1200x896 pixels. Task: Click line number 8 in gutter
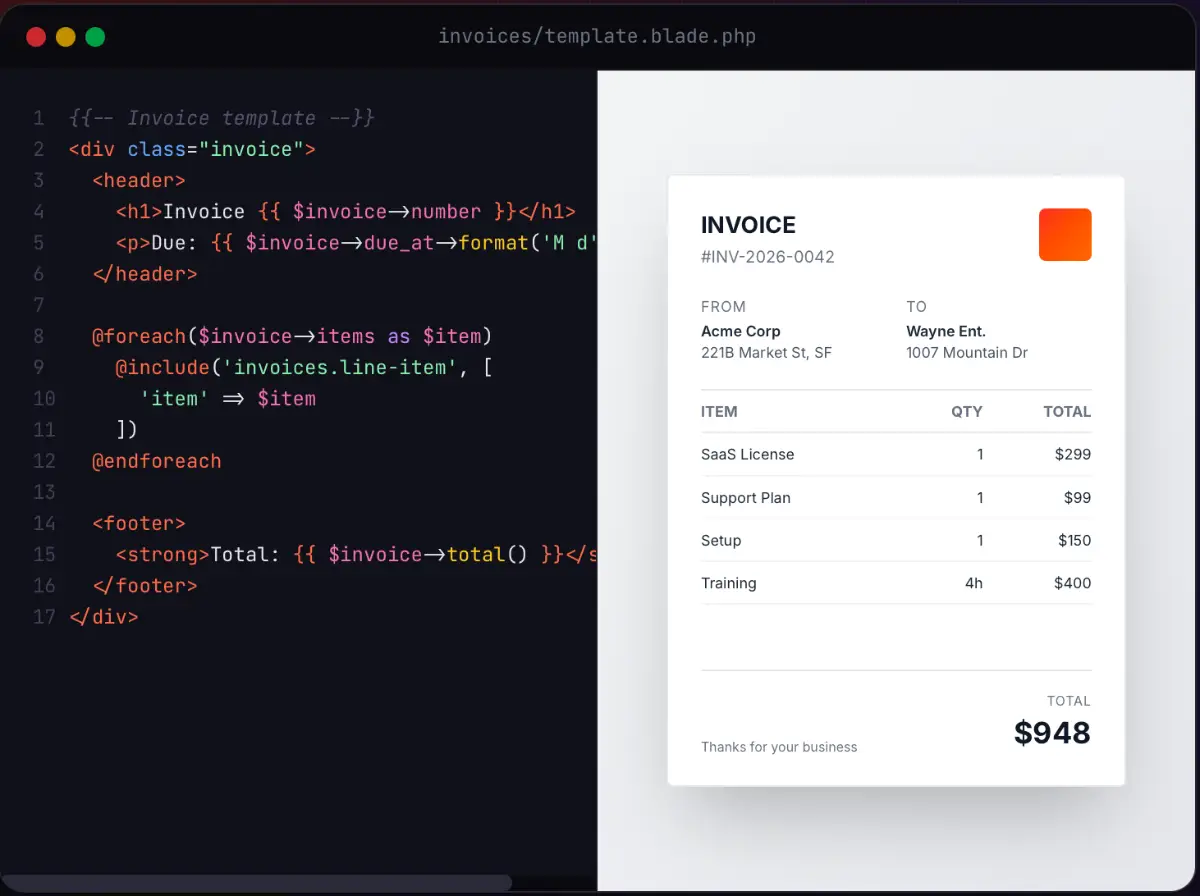[38, 336]
